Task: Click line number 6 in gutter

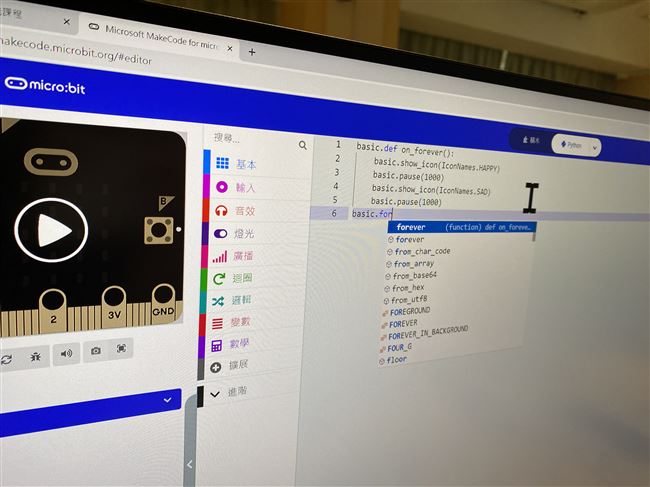Action: click(x=334, y=213)
